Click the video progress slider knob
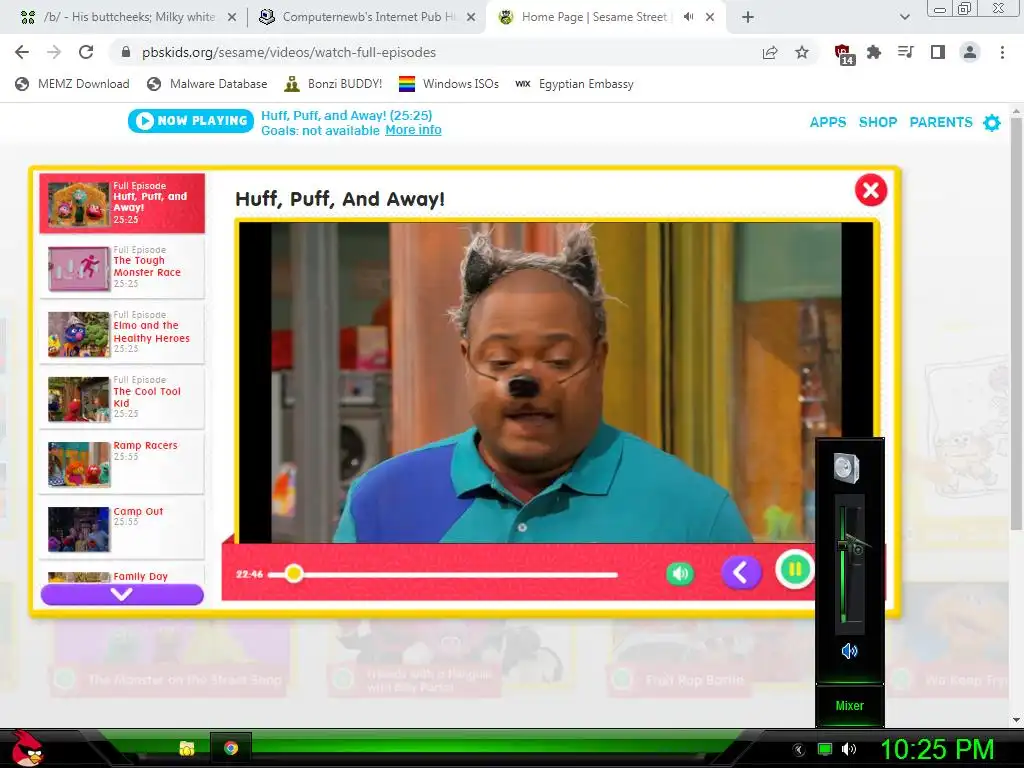The height and width of the screenshot is (768, 1024). (294, 573)
